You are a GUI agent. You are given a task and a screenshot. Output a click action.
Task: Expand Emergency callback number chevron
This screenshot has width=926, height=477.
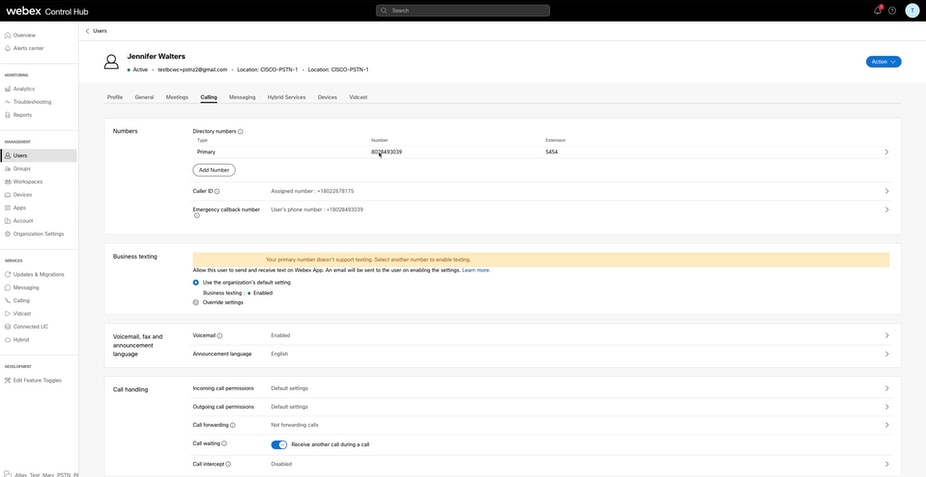886,210
